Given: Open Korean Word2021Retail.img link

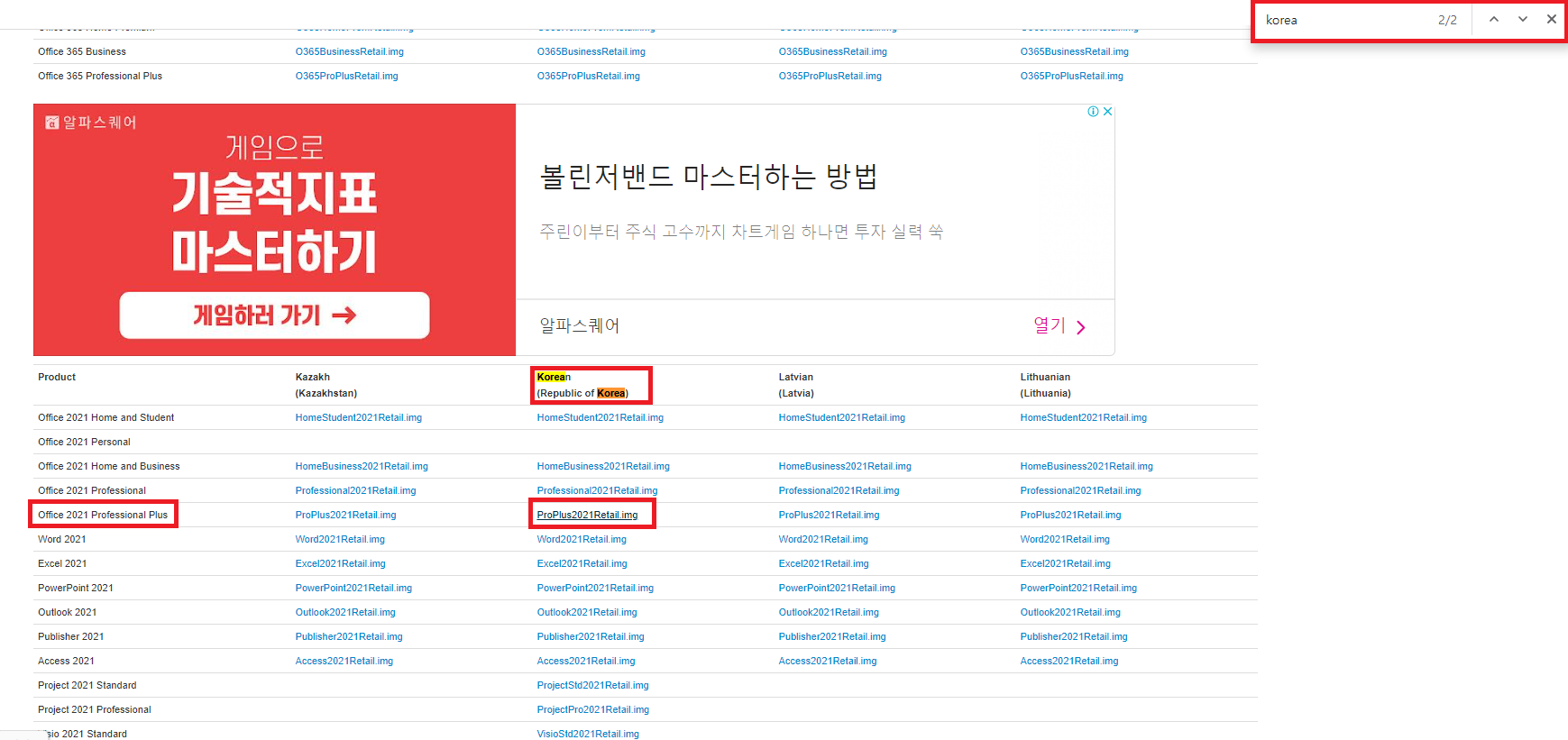Looking at the screenshot, I should coord(582,539).
